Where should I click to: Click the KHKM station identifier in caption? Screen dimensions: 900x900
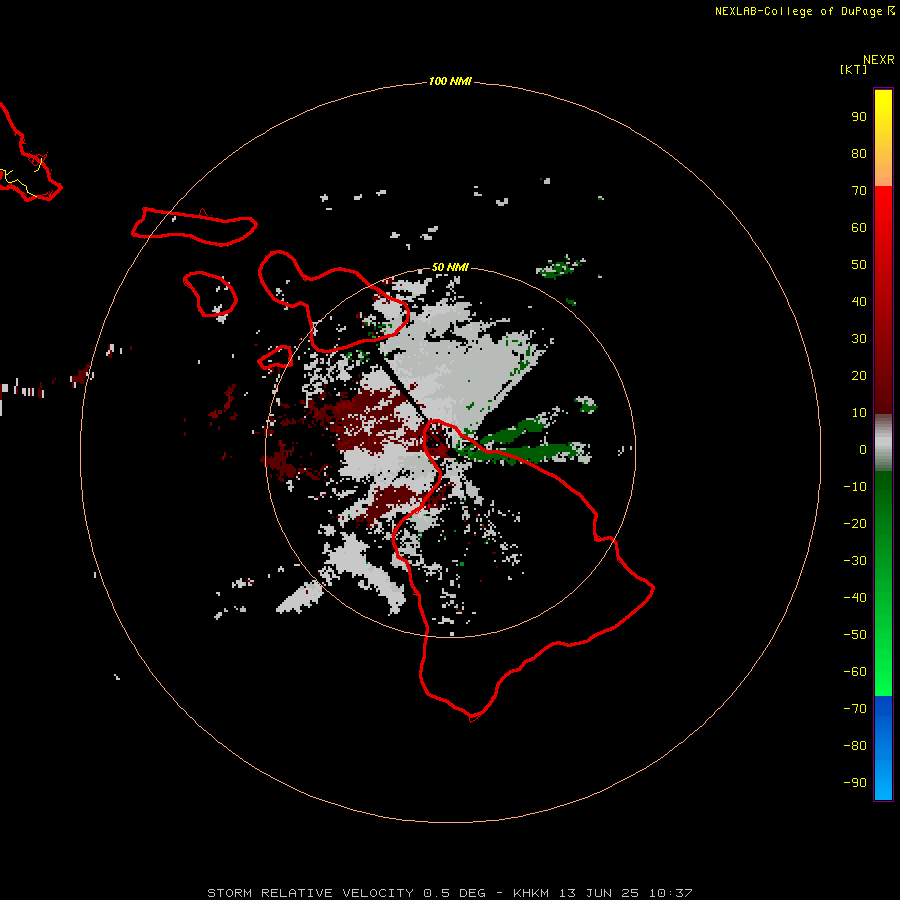tap(531, 893)
